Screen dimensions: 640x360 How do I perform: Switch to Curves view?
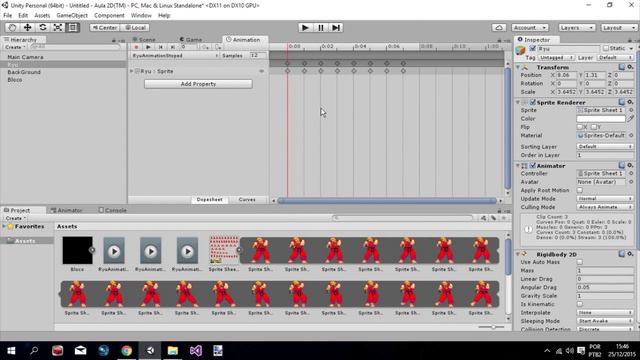(x=247, y=200)
